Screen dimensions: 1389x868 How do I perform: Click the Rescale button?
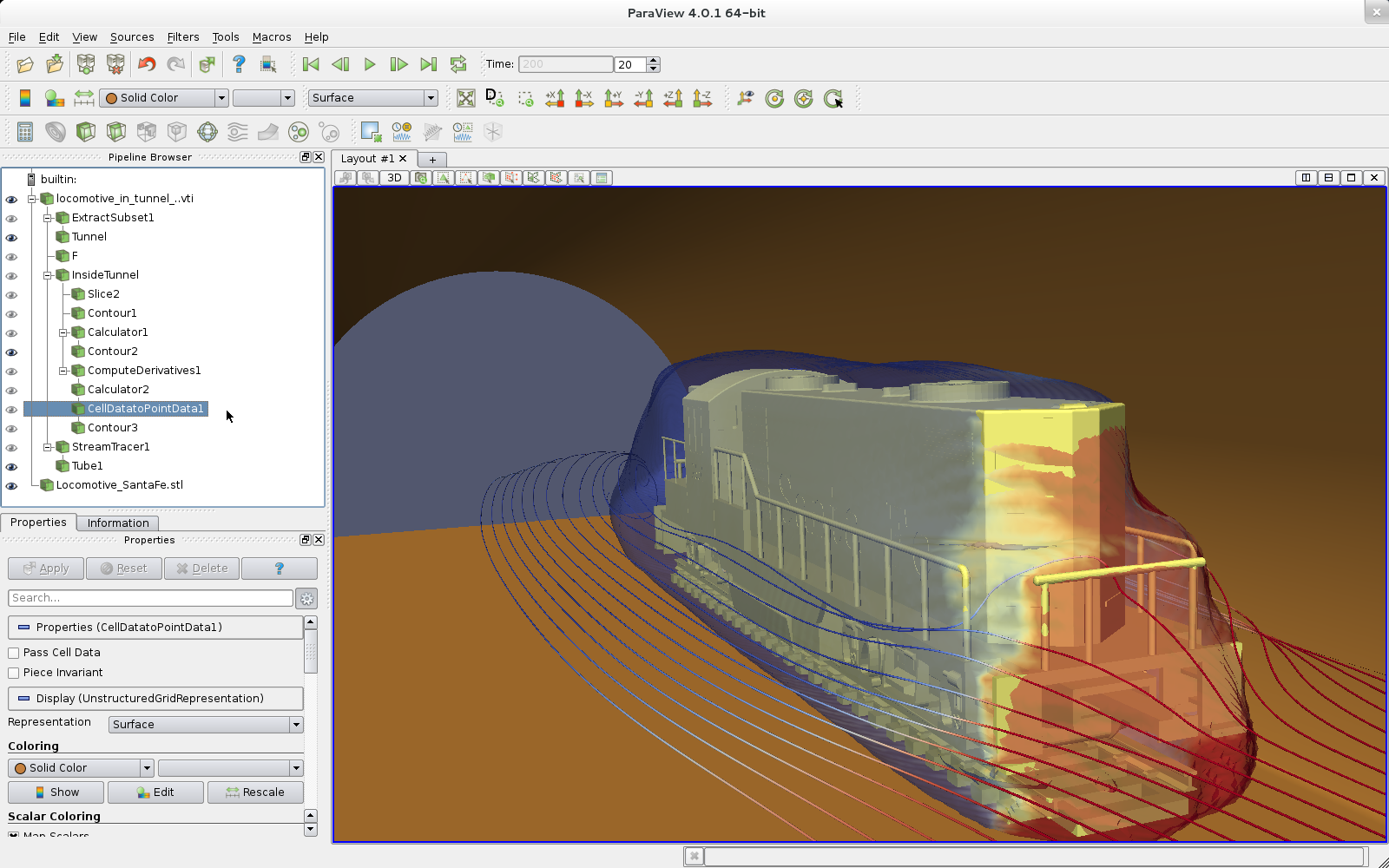click(x=255, y=792)
